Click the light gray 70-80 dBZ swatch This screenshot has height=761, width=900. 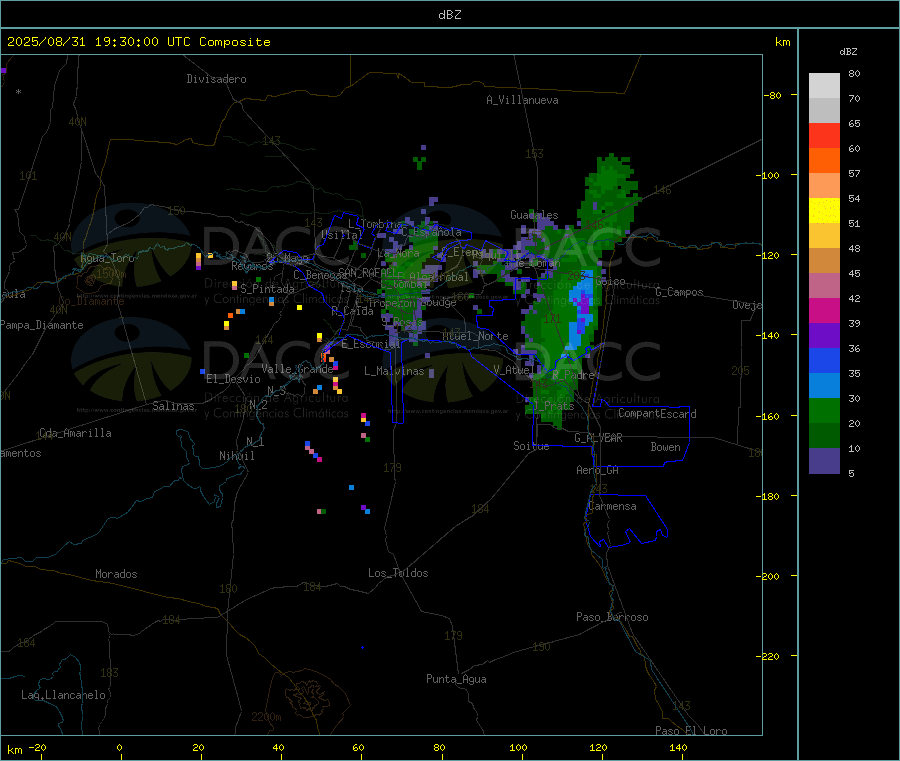click(824, 86)
